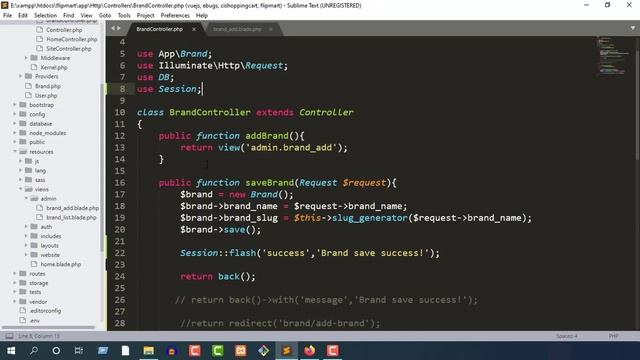Viewport: 640px width, 360px height.
Task: Select the storage folder in sidebar
Action: 39,283
